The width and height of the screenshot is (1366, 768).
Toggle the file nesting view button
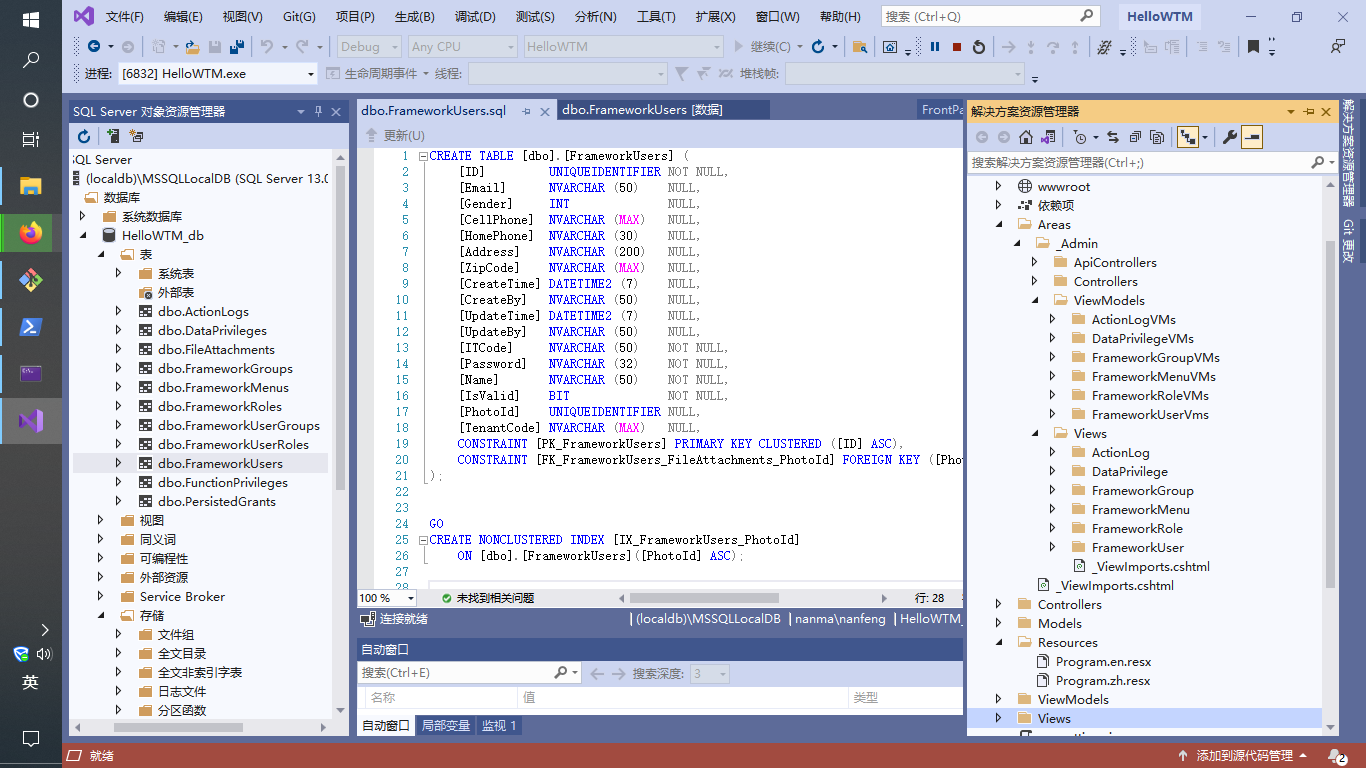pos(1187,137)
